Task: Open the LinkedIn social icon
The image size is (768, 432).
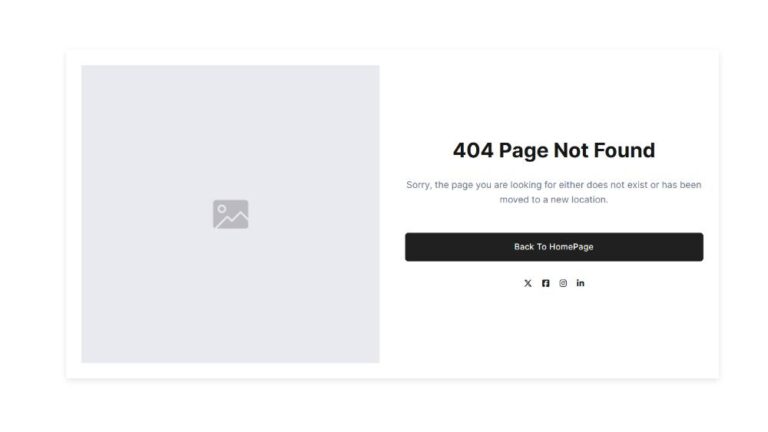Action: click(x=580, y=283)
